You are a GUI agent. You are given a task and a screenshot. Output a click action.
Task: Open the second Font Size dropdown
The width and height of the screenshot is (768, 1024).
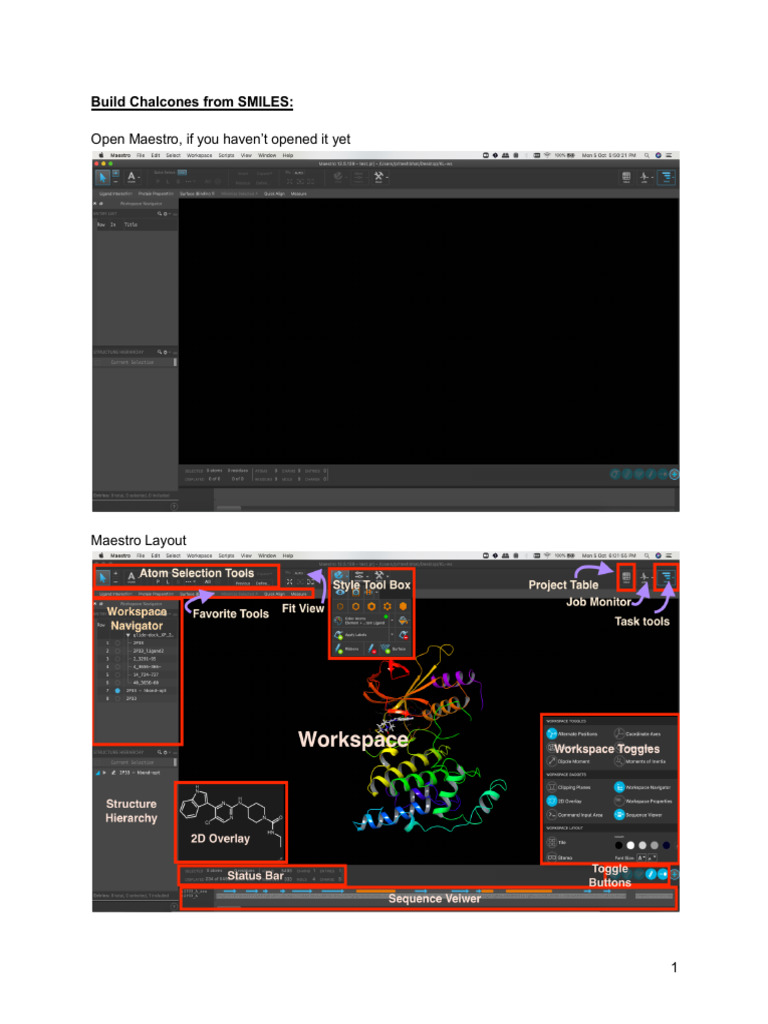pos(652,857)
